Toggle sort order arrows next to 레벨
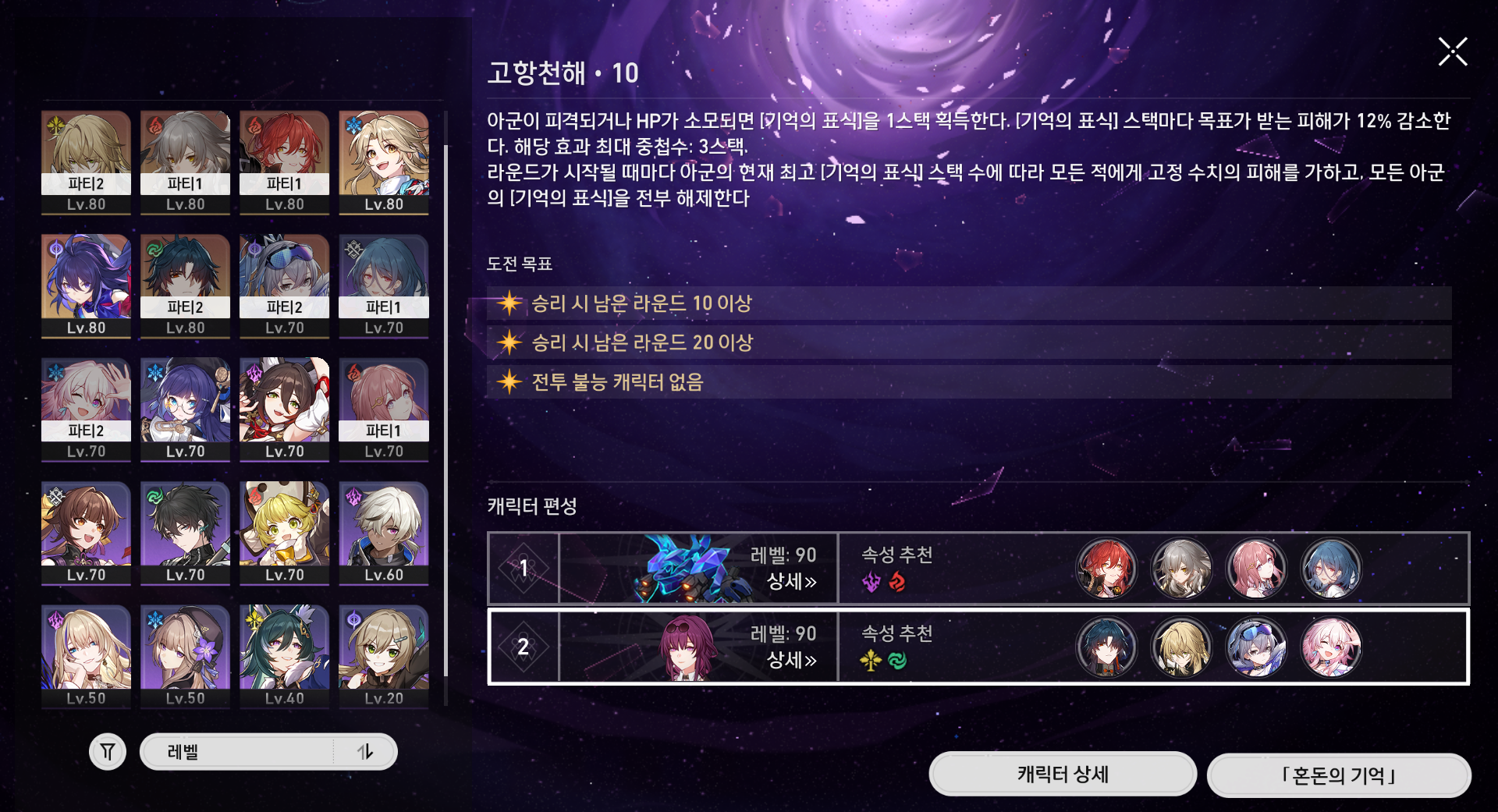This screenshot has width=1498, height=812. [x=365, y=752]
